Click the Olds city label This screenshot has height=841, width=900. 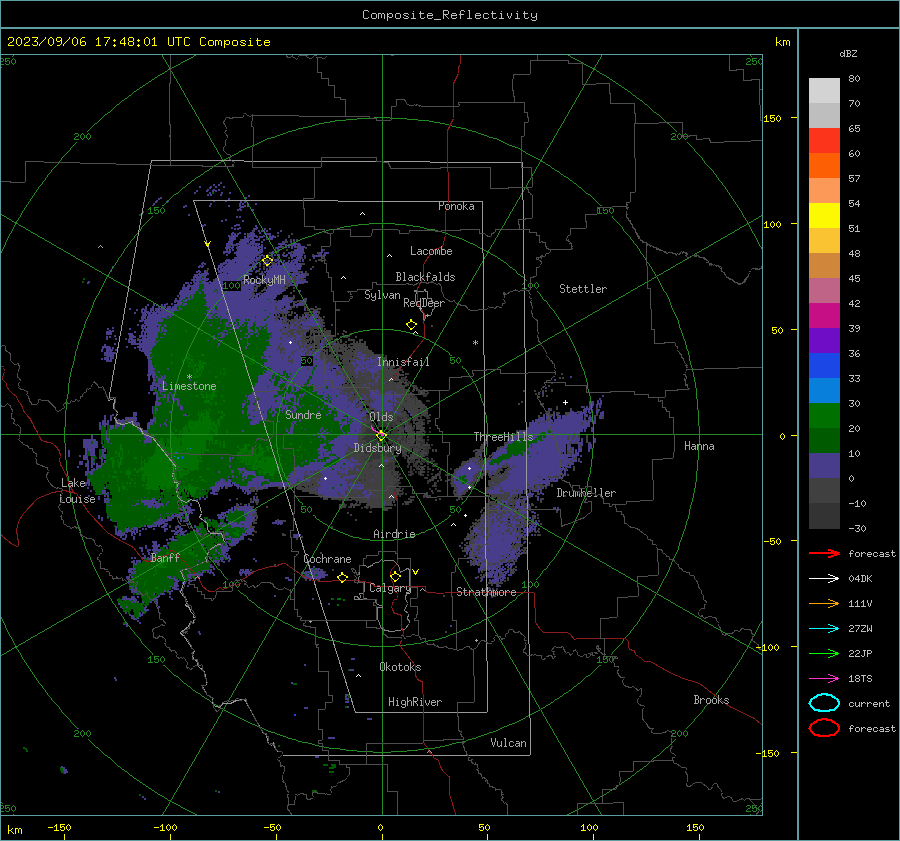381,417
